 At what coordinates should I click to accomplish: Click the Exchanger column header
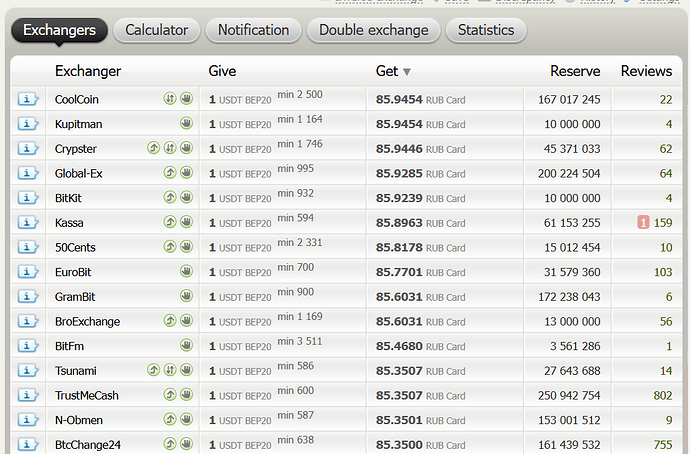click(x=88, y=71)
